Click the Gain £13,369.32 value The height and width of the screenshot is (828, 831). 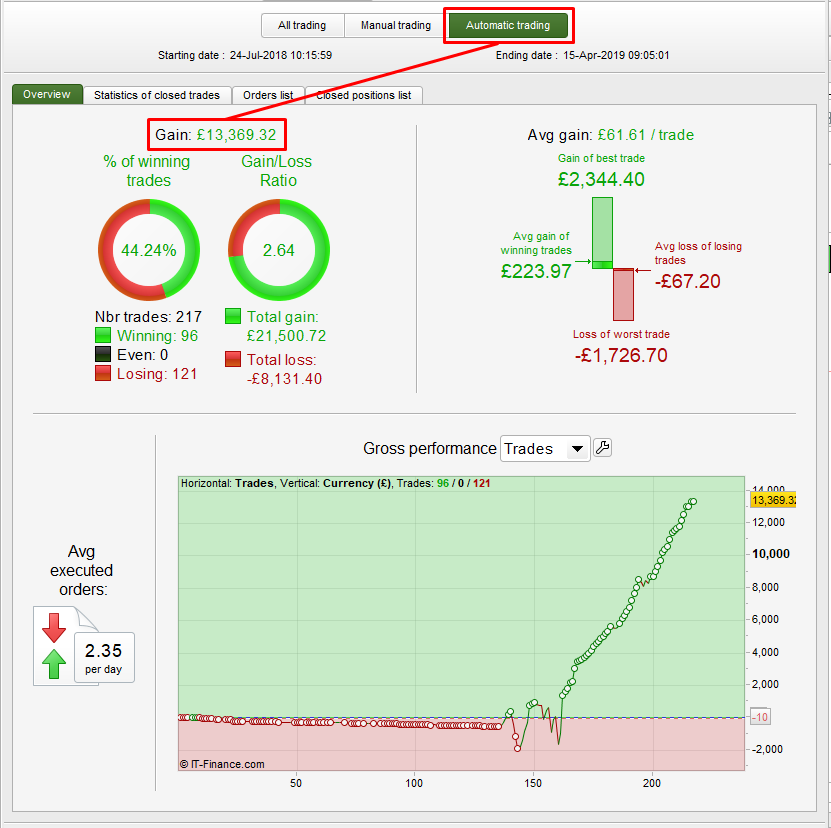[236, 135]
